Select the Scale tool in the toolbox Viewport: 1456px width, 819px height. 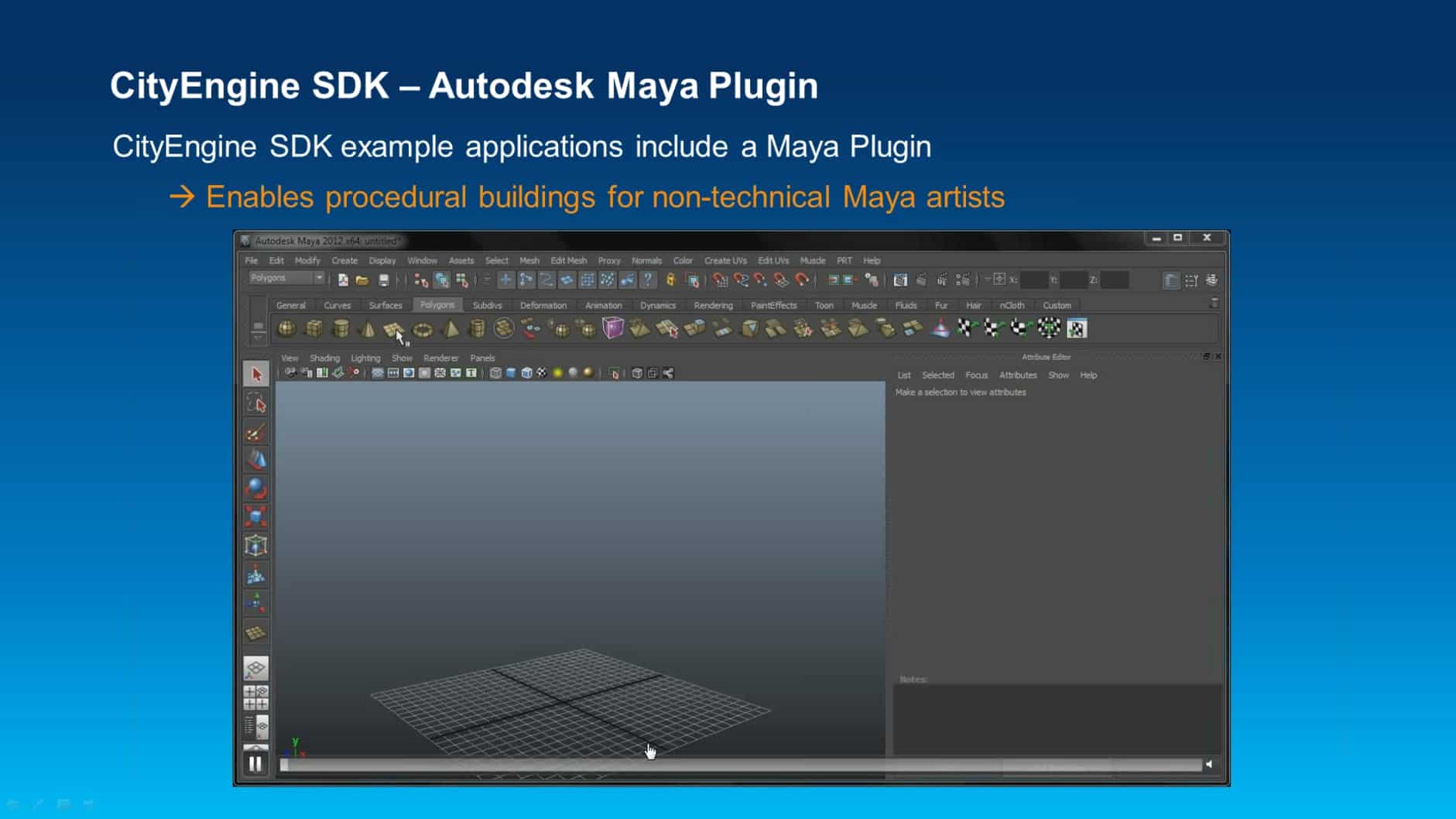tap(255, 516)
